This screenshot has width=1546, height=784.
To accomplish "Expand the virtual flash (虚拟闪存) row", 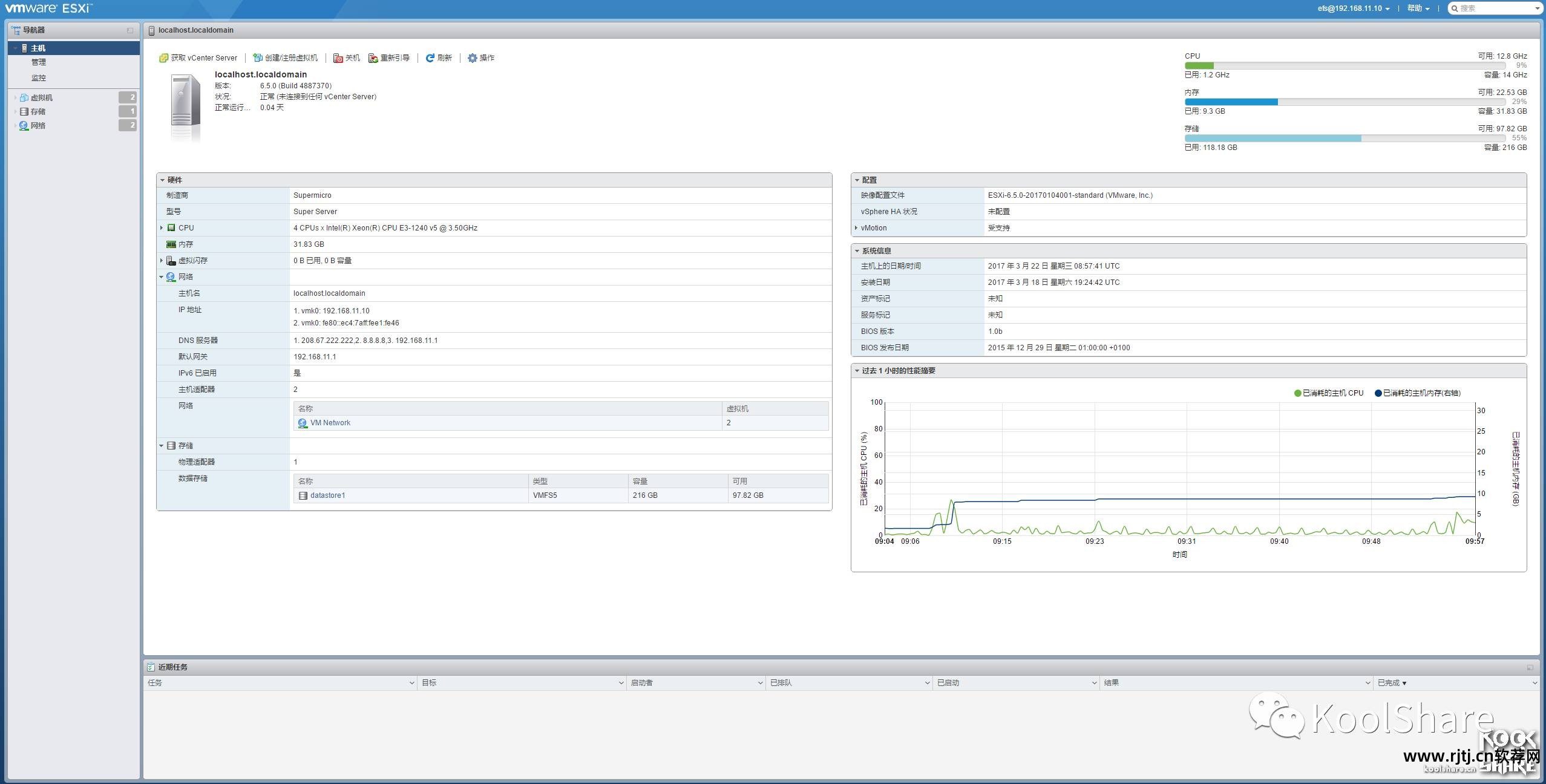I will [162, 261].
